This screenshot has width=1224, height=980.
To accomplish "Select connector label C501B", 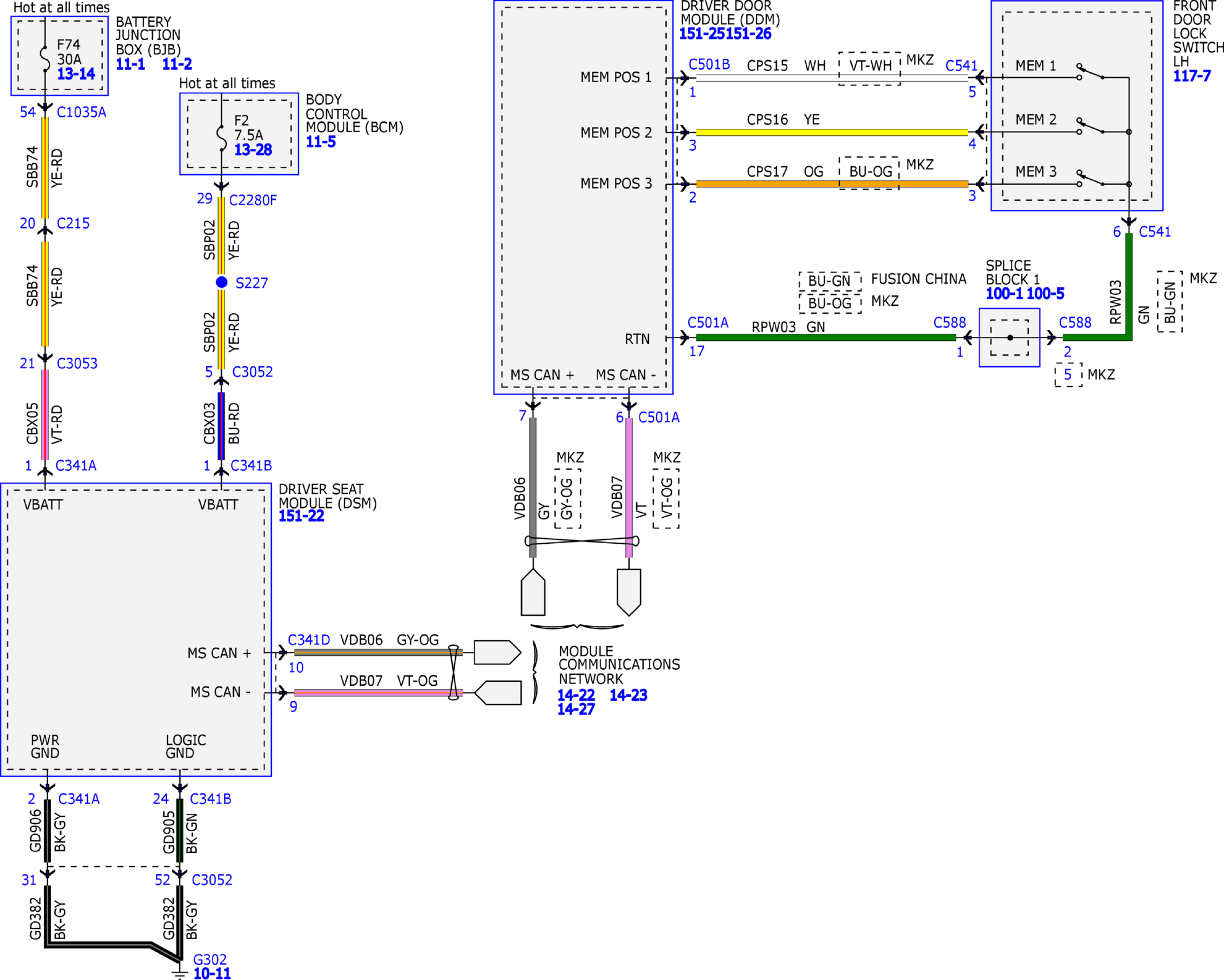I will (x=709, y=64).
